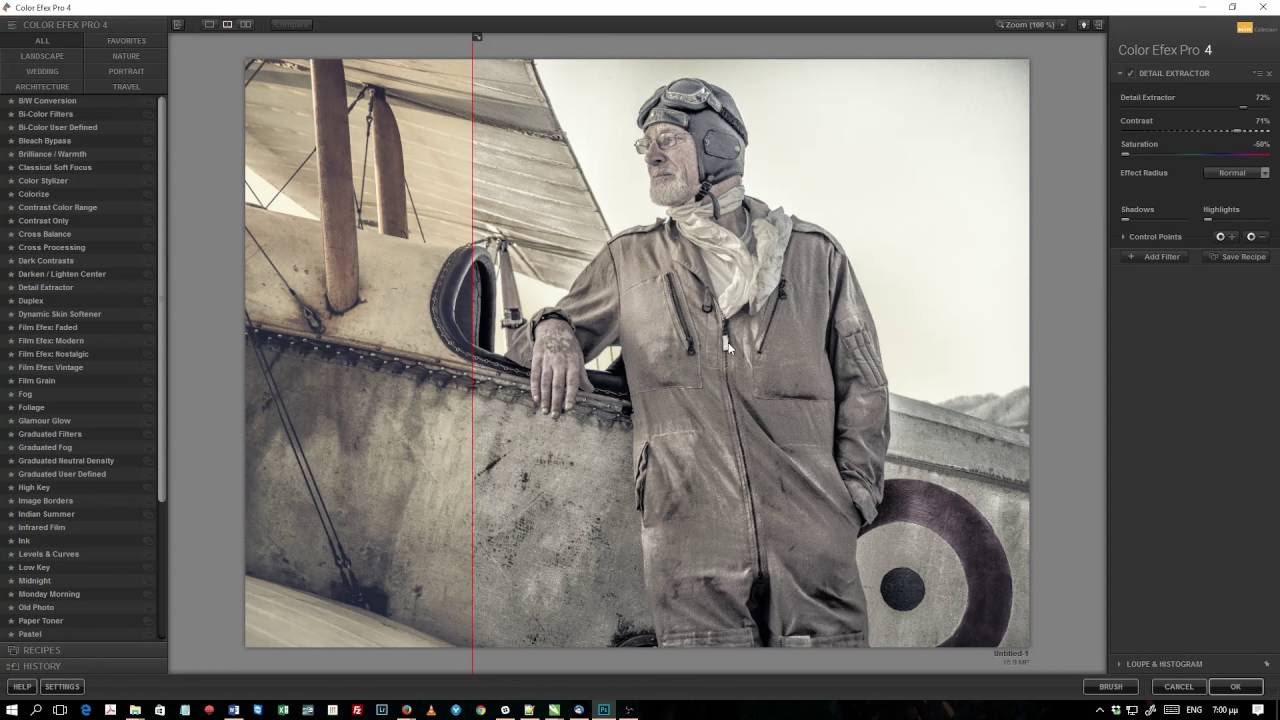Select the Landscape category tab
Image resolution: width=1280 pixels, height=720 pixels.
pos(42,56)
